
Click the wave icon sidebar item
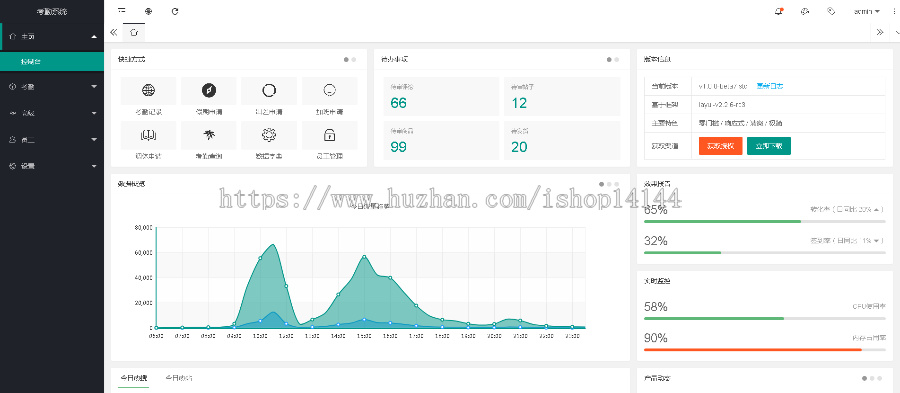(x=13, y=113)
